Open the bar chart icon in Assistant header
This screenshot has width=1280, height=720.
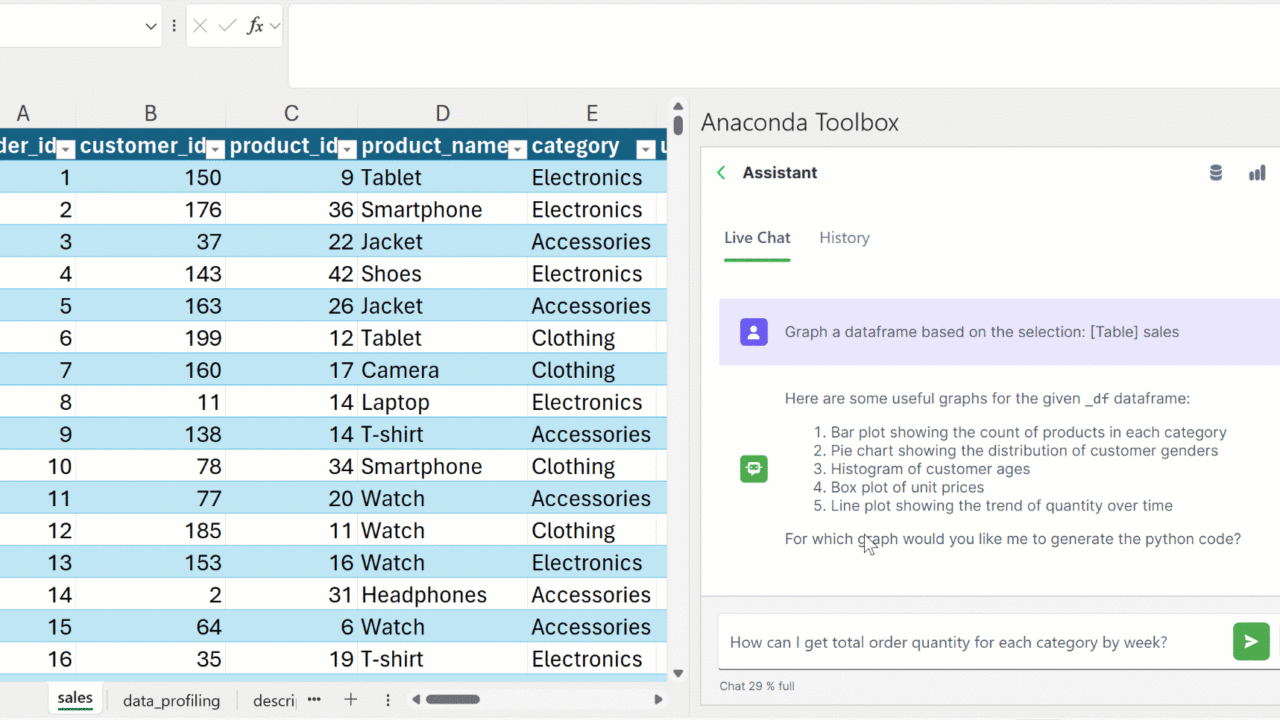[x=1257, y=173]
